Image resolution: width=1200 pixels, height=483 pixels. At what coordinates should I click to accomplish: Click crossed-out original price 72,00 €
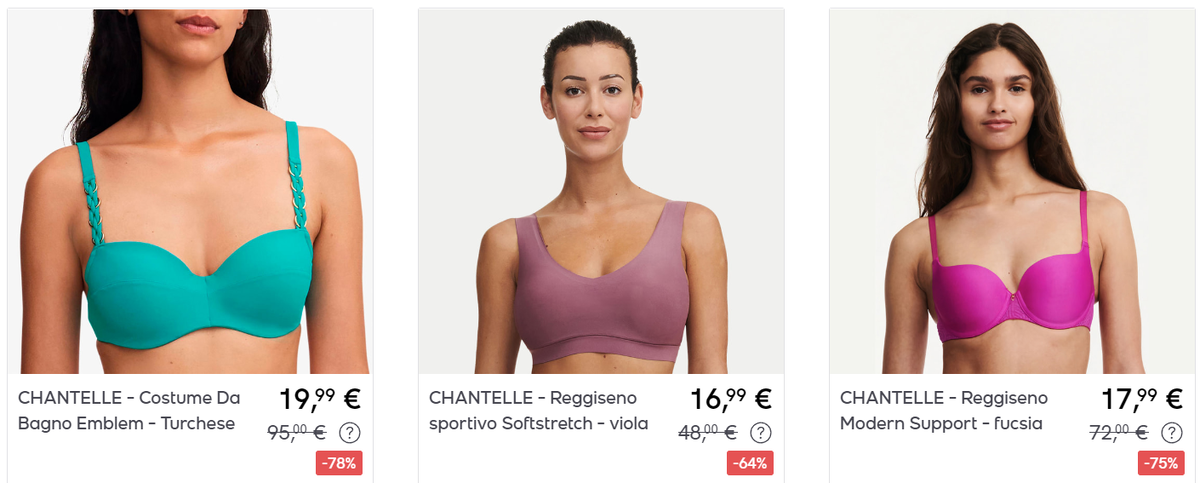click(x=1119, y=433)
